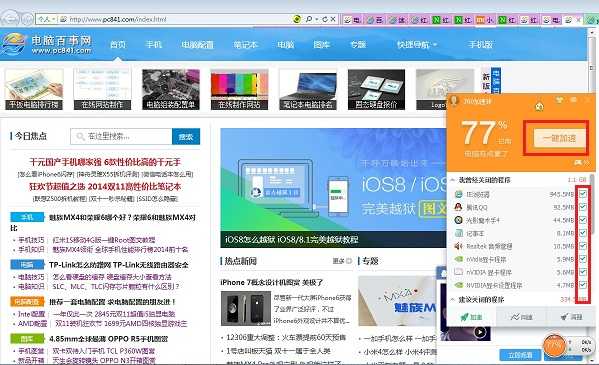Switch to the 网速 tab in accelerator panel
This screenshot has width=599, height=365.
point(521,317)
